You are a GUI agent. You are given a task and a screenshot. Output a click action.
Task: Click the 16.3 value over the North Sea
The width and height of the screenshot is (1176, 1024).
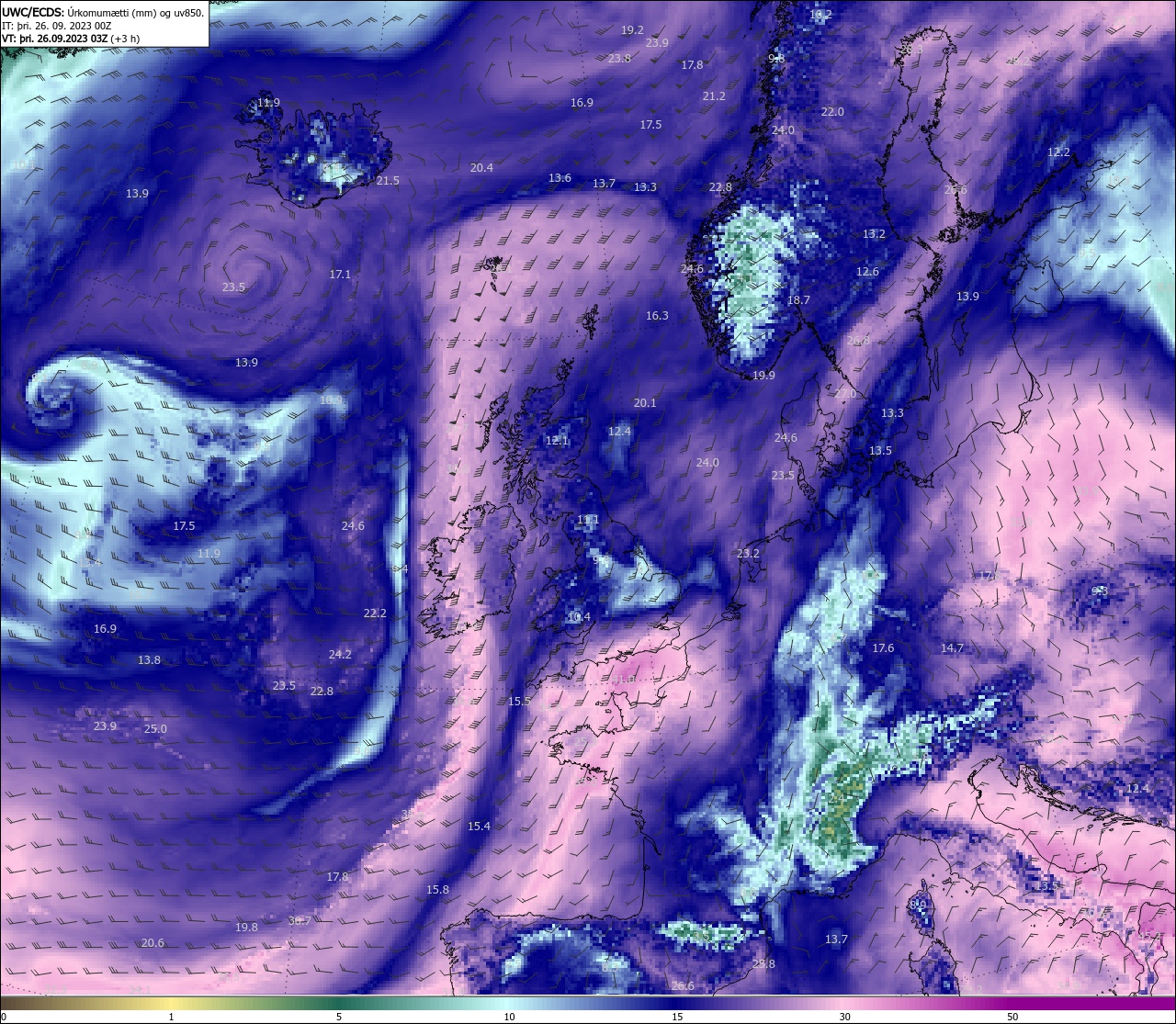point(657,316)
